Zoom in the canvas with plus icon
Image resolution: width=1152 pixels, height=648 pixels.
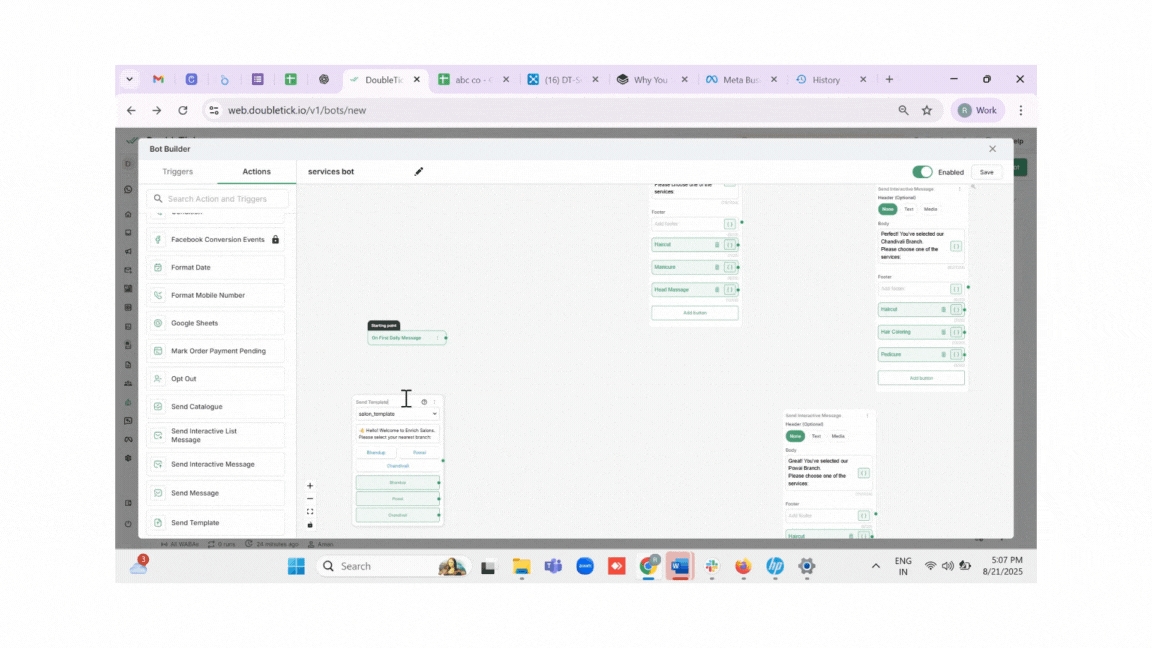tap(310, 486)
